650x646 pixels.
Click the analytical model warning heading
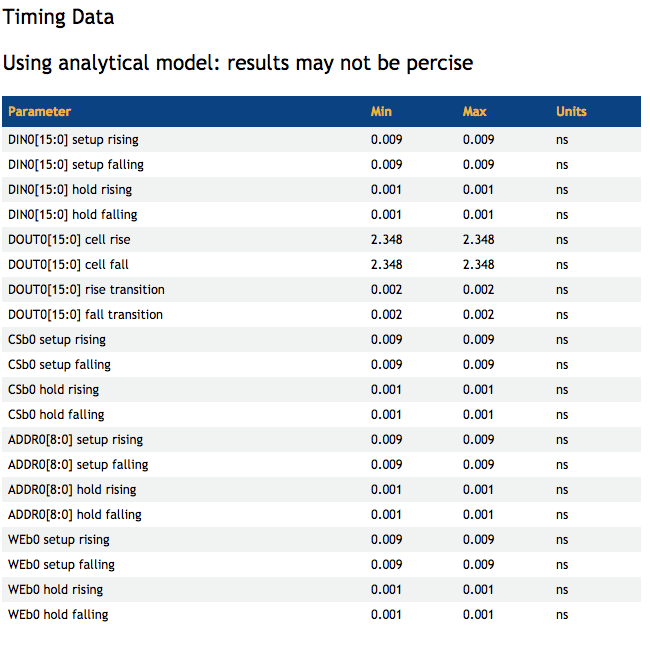[x=238, y=63]
